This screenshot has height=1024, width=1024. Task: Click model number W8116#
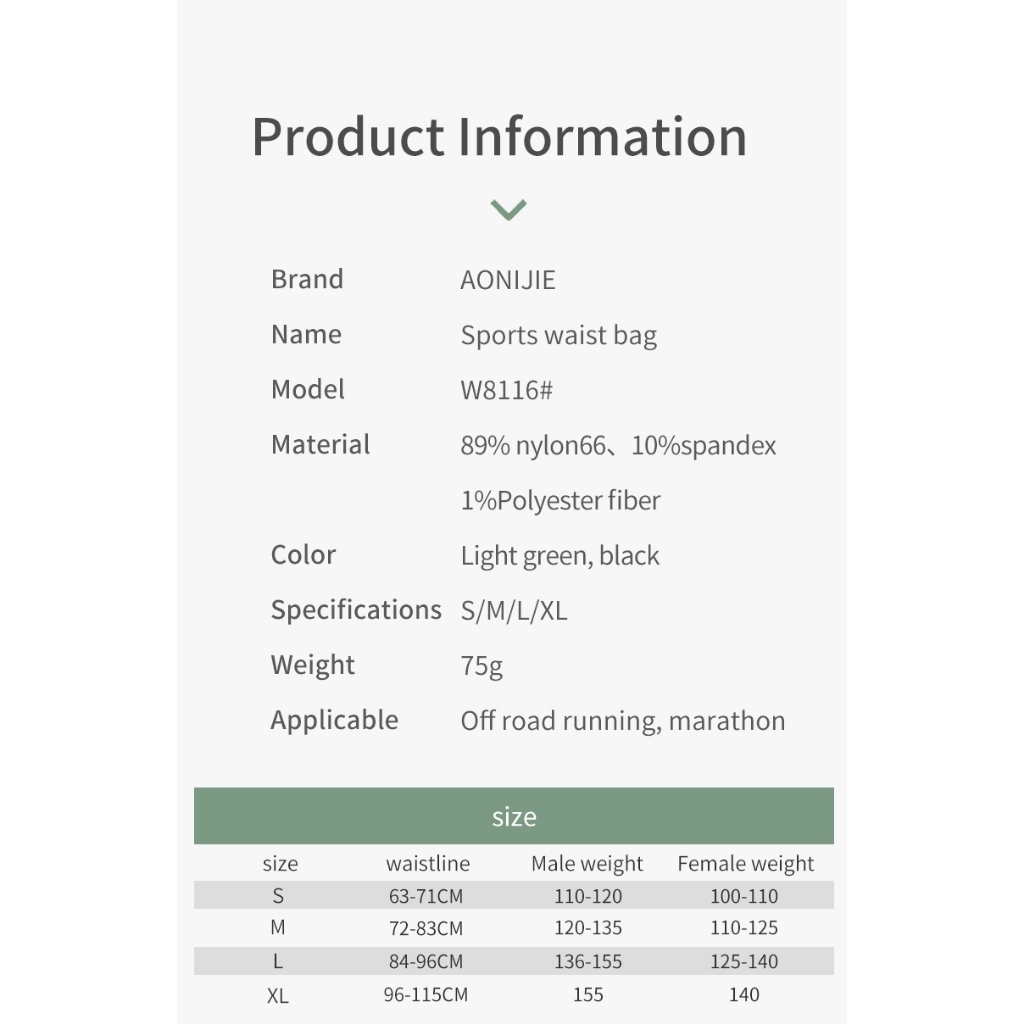tap(506, 390)
